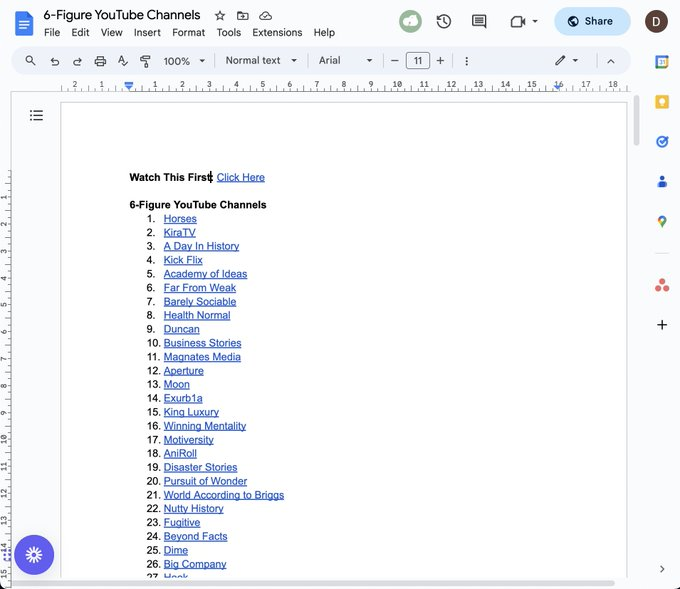Click the right indent marker on ruler
Image resolution: width=680 pixels, height=589 pixels.
click(x=558, y=87)
